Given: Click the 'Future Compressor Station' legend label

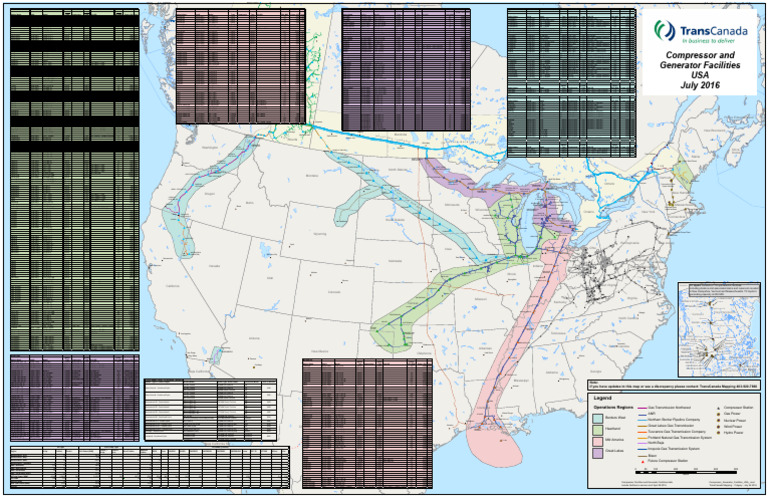Looking at the screenshot, I should coord(668,461).
